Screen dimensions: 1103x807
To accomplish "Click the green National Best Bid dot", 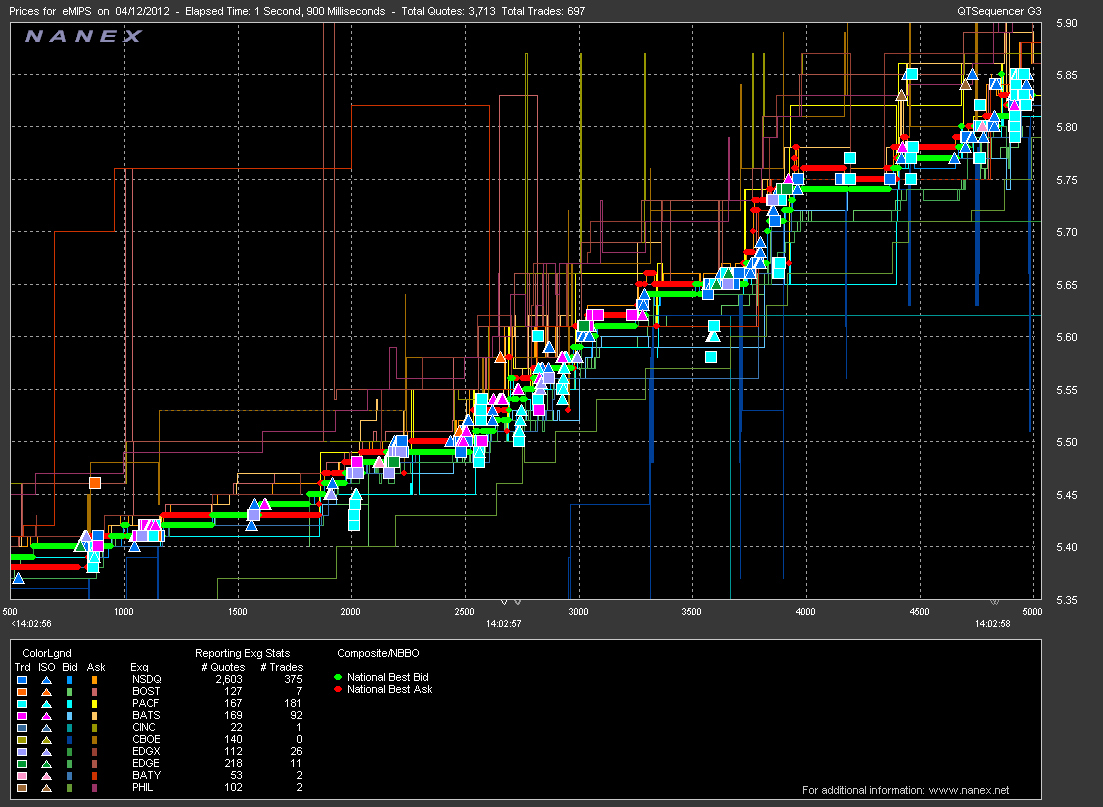I will (338, 677).
